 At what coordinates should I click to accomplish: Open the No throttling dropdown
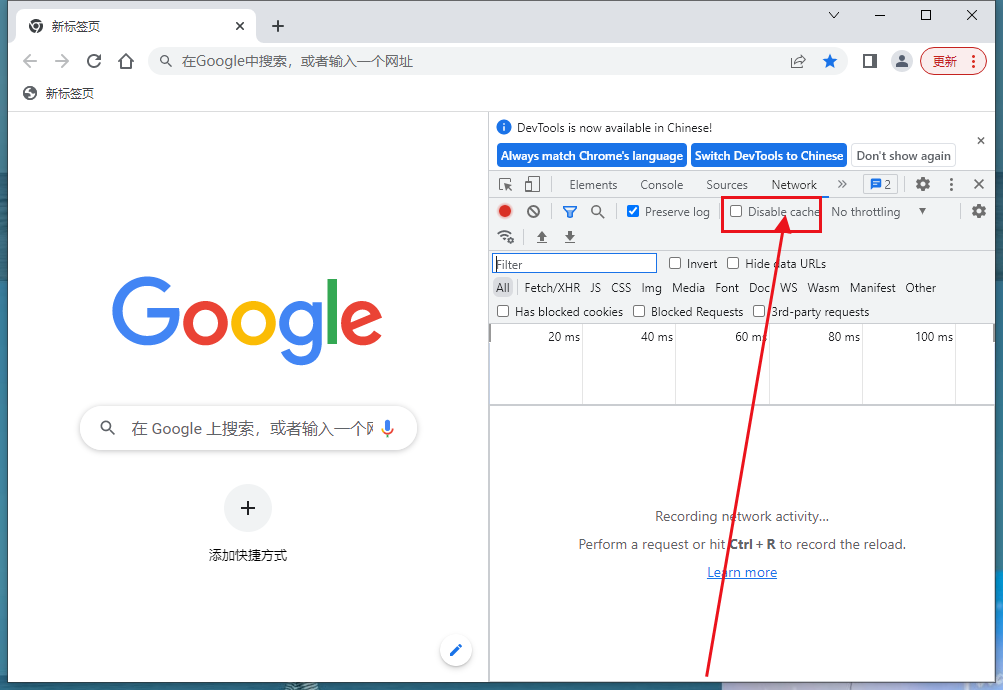click(879, 212)
